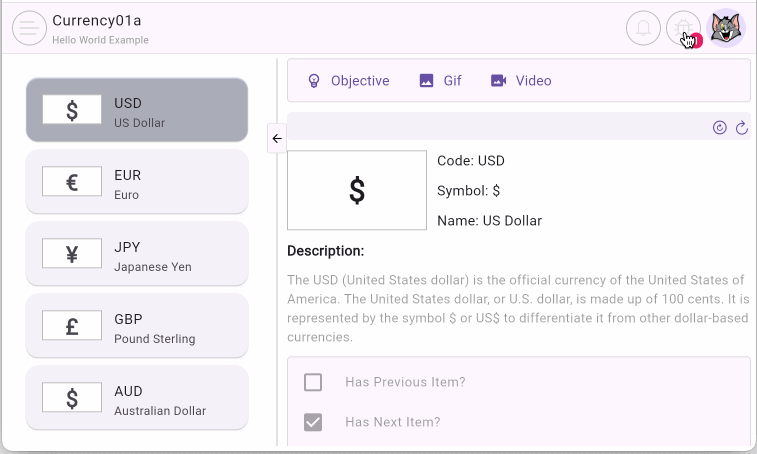Open the Tom cat user avatar

[x=725, y=28]
